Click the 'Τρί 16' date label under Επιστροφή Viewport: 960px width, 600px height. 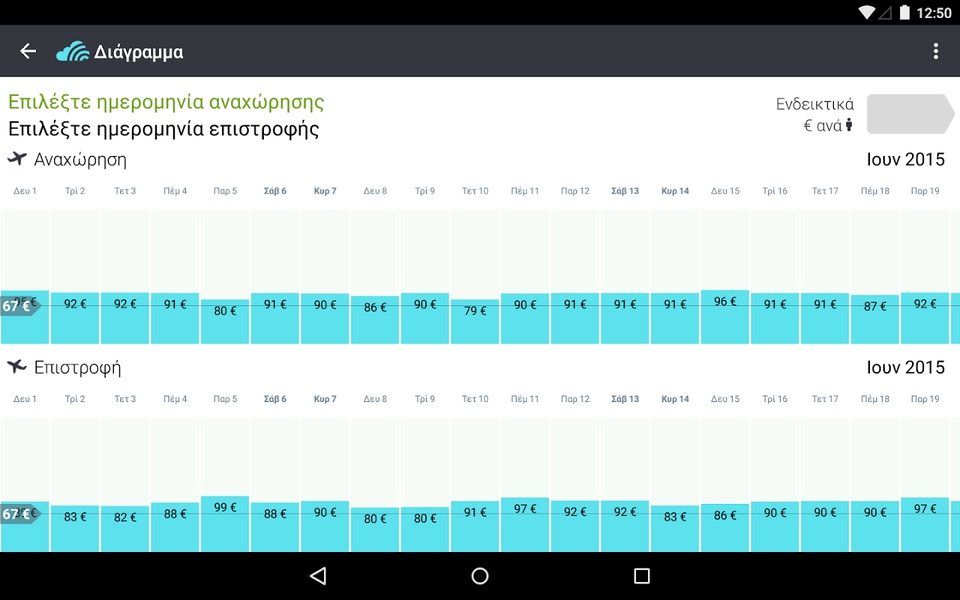(x=775, y=399)
